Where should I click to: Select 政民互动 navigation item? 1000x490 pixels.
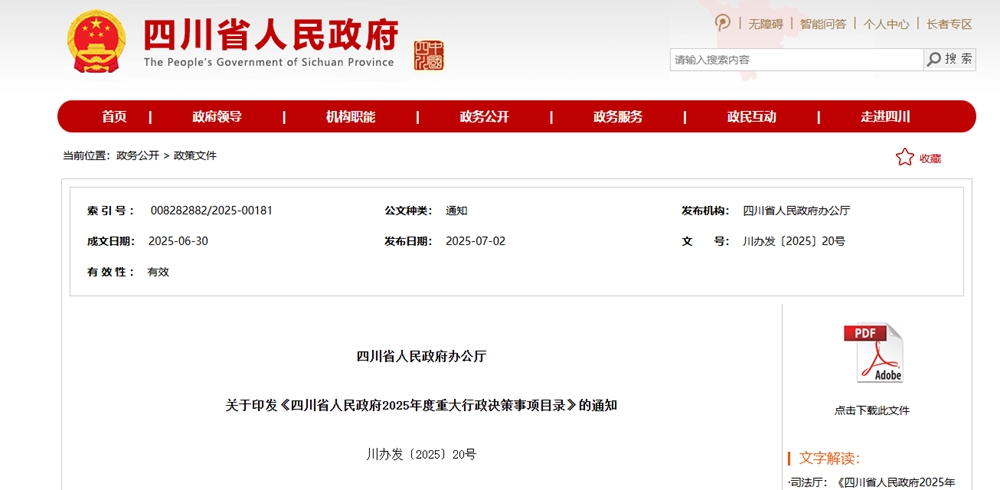751,117
